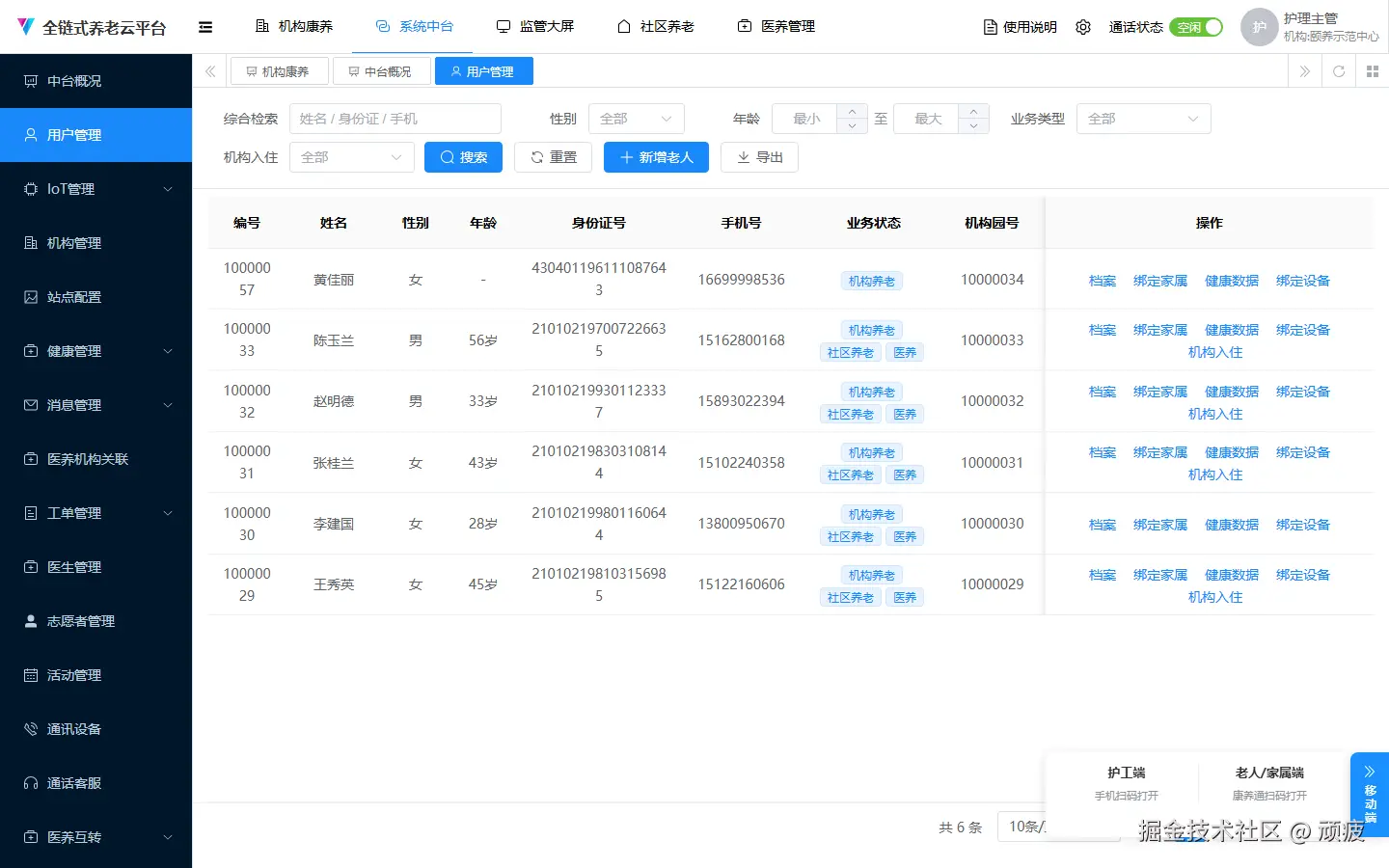This screenshot has width=1389, height=868.
Task: Open 站点配置 in the sidebar
Action: [x=96, y=297]
